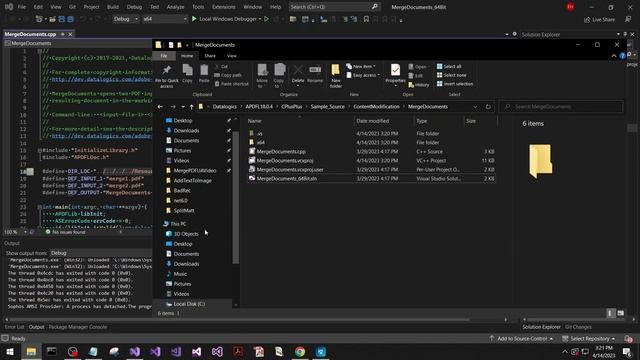640x360 pixels.
Task: Click Pin to Quick access in Explorer ribbon
Action: pyautogui.click(x=167, y=76)
